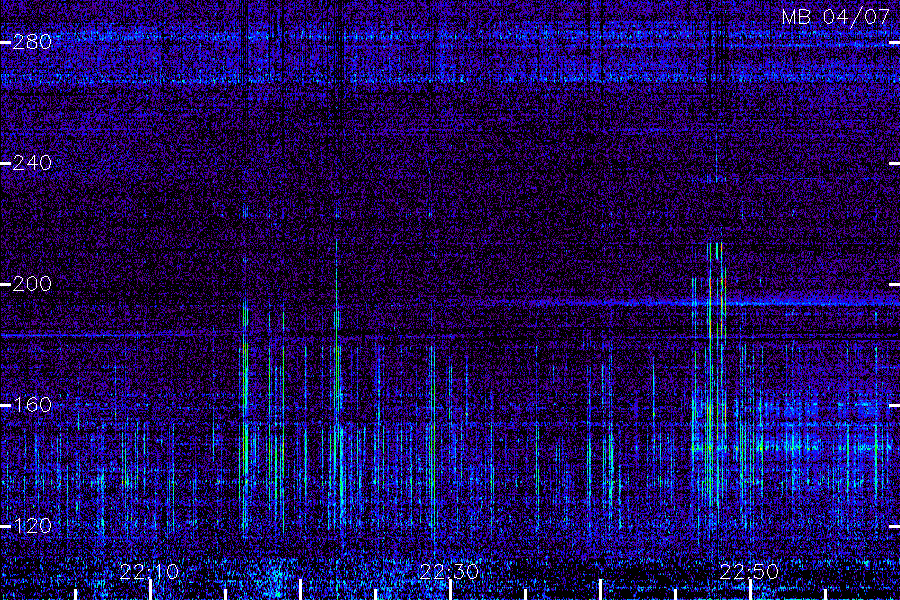Click the 240 frequency axis label
900x600 pixels.
point(32,163)
